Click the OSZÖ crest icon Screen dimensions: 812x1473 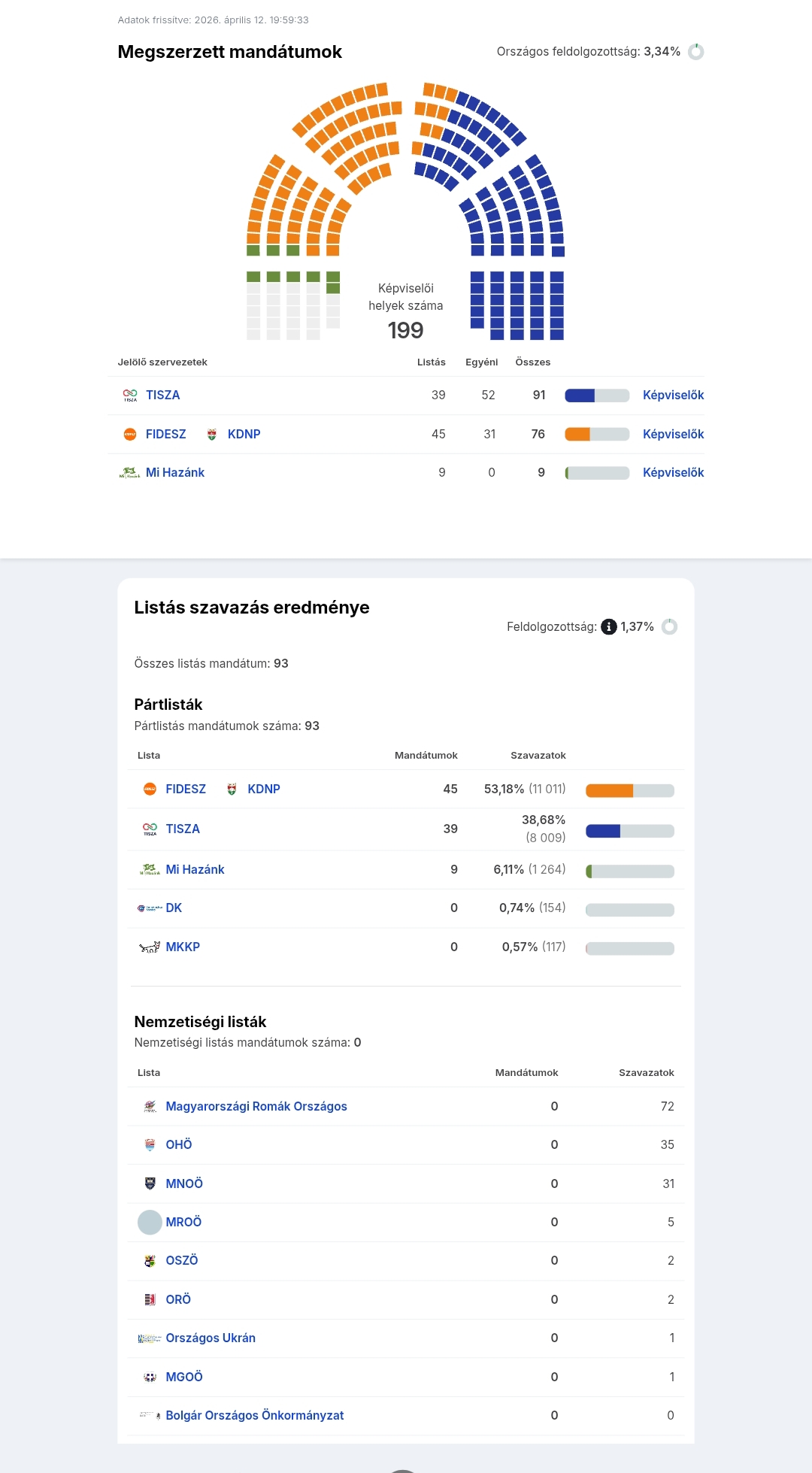tap(150, 1261)
